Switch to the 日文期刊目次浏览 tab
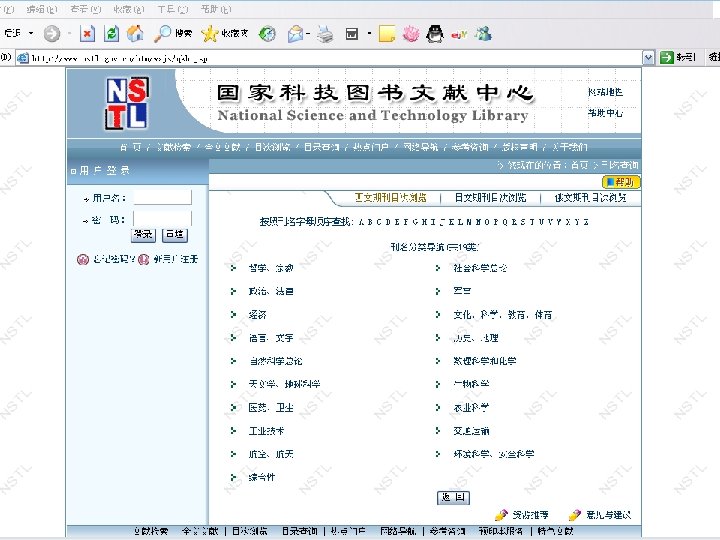 (x=490, y=197)
